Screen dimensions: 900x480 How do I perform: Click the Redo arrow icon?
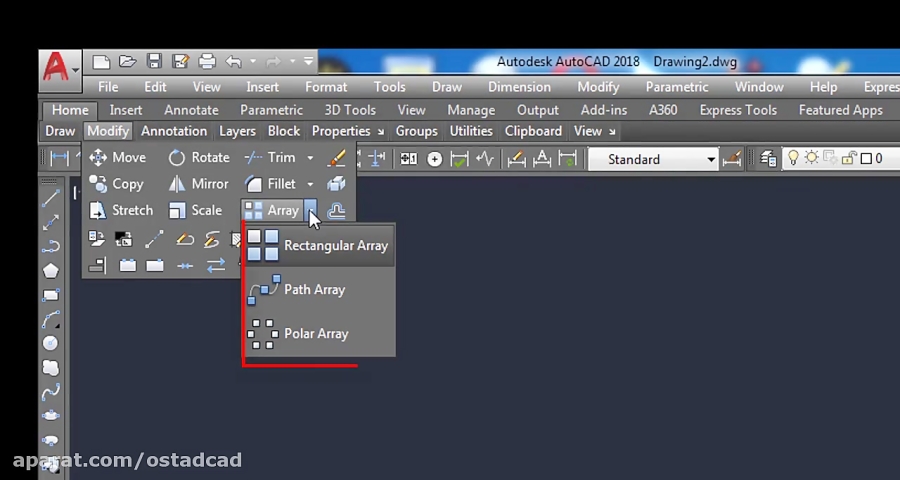(274, 61)
